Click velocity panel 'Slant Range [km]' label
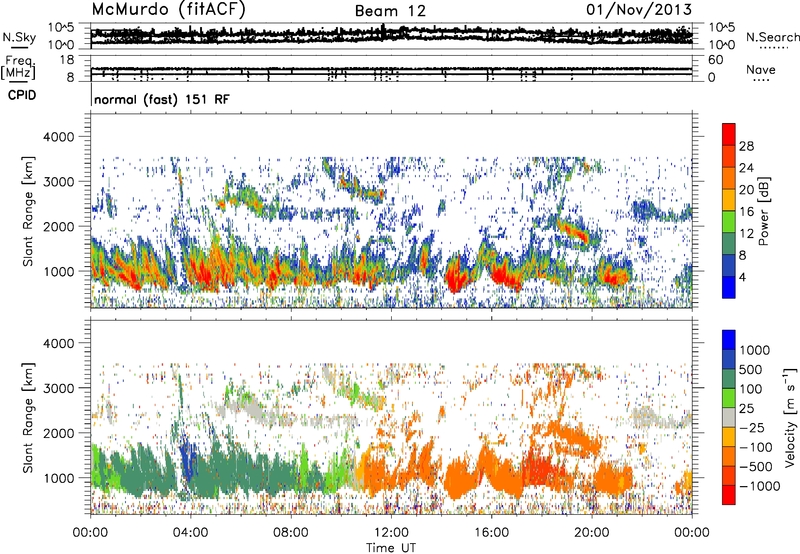Screen dimensions: 800x554 28,418
